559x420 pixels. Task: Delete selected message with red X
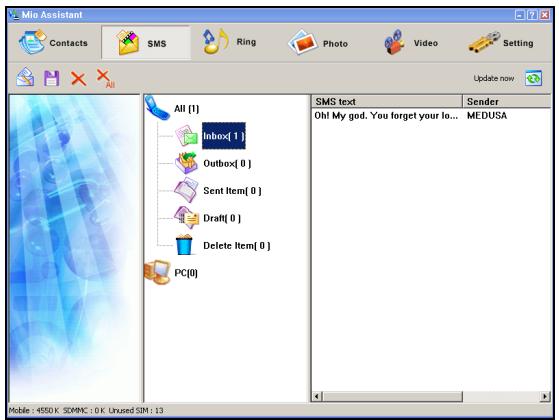point(78,78)
